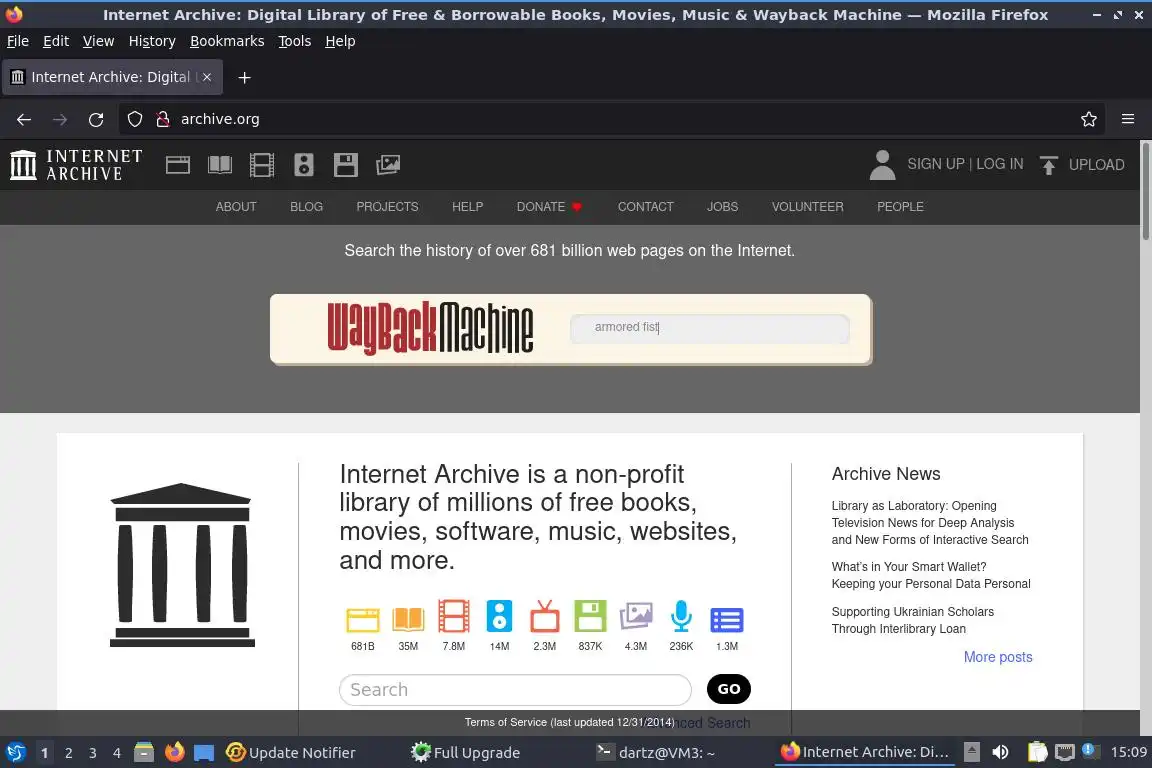This screenshot has width=1152, height=768.
Task: Open the 1.3M collections list icon
Action: 727,620
